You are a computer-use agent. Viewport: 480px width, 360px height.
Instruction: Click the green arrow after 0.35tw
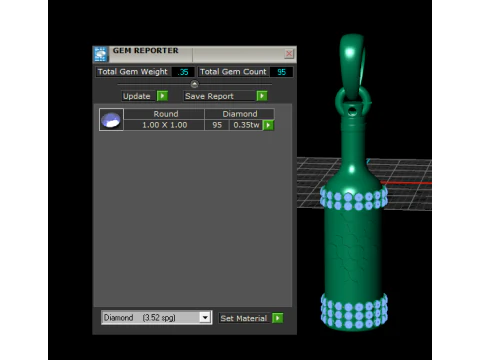point(268,125)
